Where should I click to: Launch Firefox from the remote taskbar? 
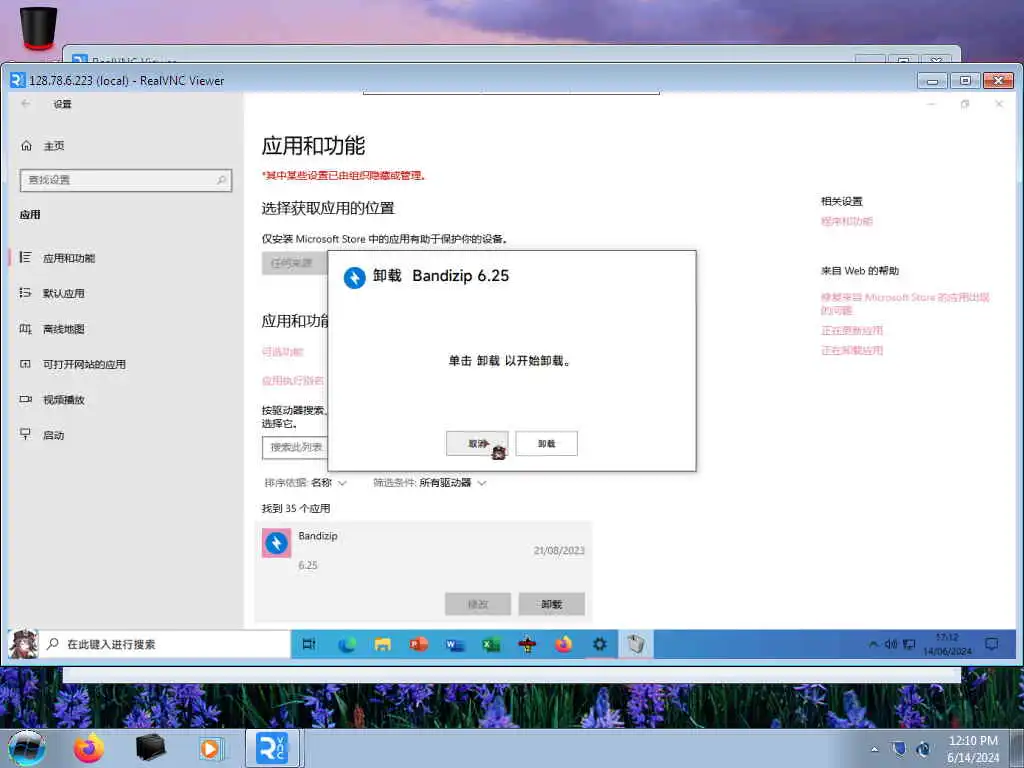click(x=563, y=645)
